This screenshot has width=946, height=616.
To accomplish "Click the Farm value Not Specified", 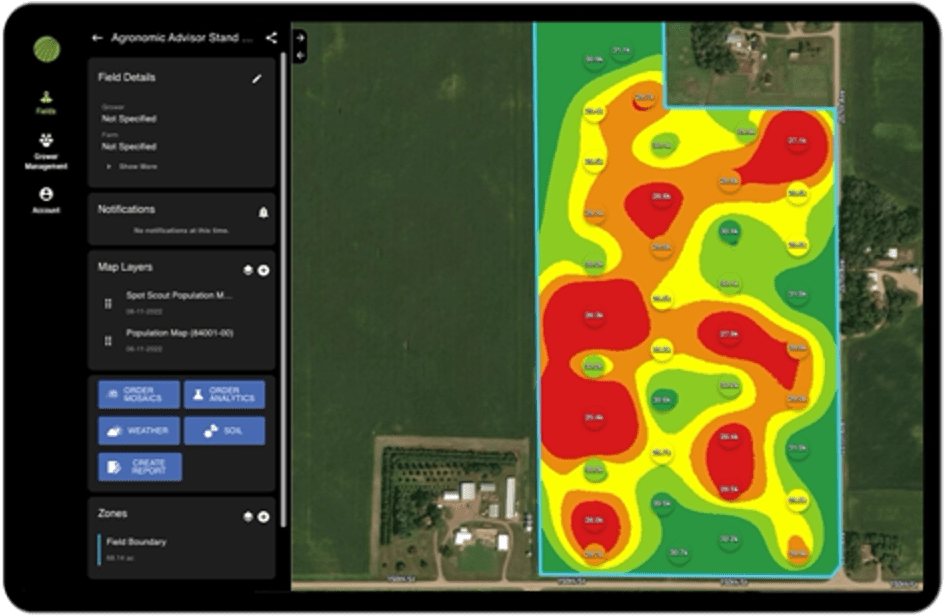I will (129, 147).
